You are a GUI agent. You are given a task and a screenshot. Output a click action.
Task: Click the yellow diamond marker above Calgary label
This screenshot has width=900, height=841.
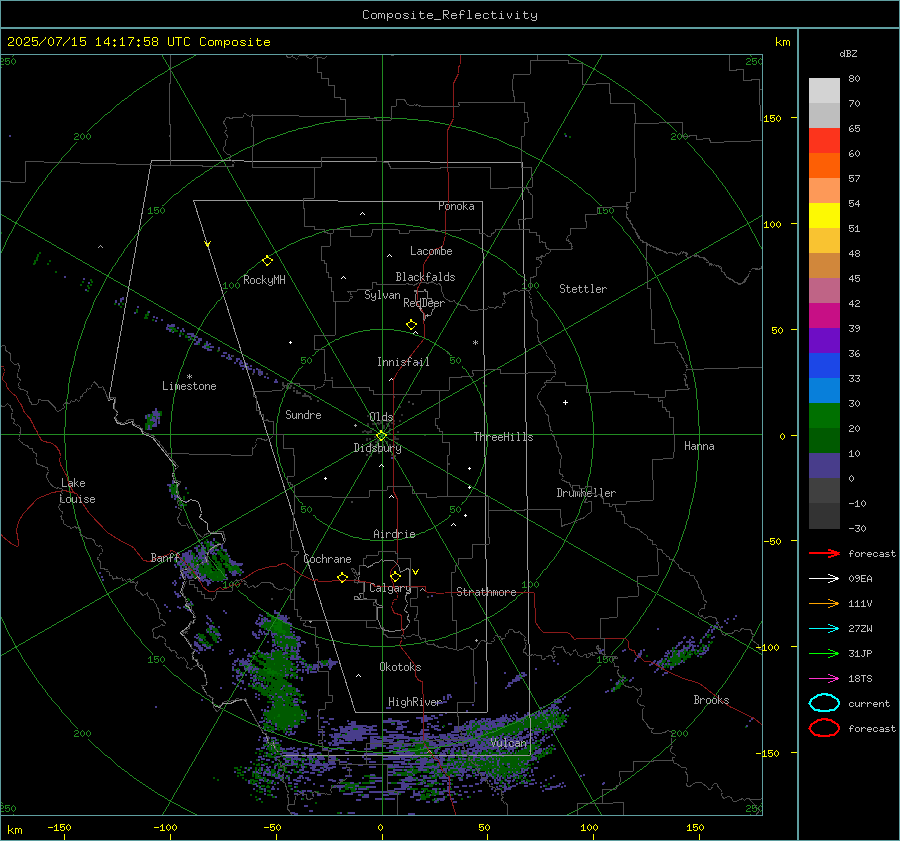395,576
